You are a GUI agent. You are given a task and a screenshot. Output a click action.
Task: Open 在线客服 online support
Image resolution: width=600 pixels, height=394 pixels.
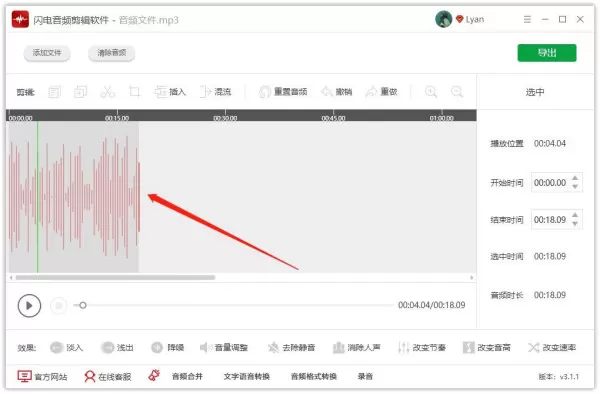pos(108,377)
